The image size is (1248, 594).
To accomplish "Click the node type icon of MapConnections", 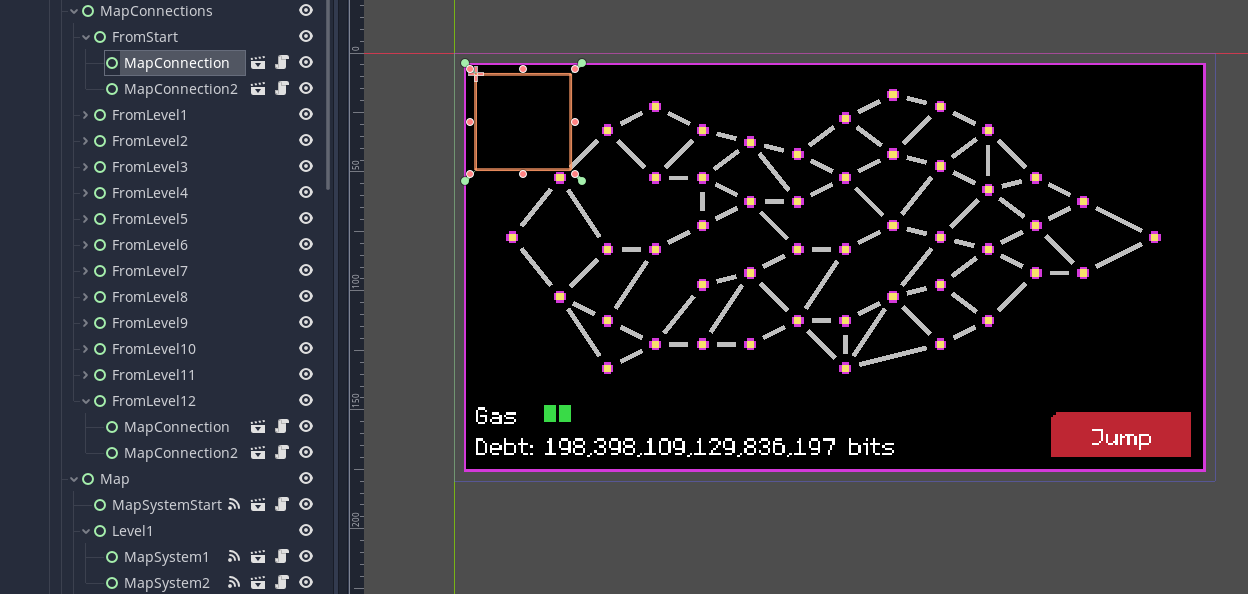I will pyautogui.click(x=88, y=11).
